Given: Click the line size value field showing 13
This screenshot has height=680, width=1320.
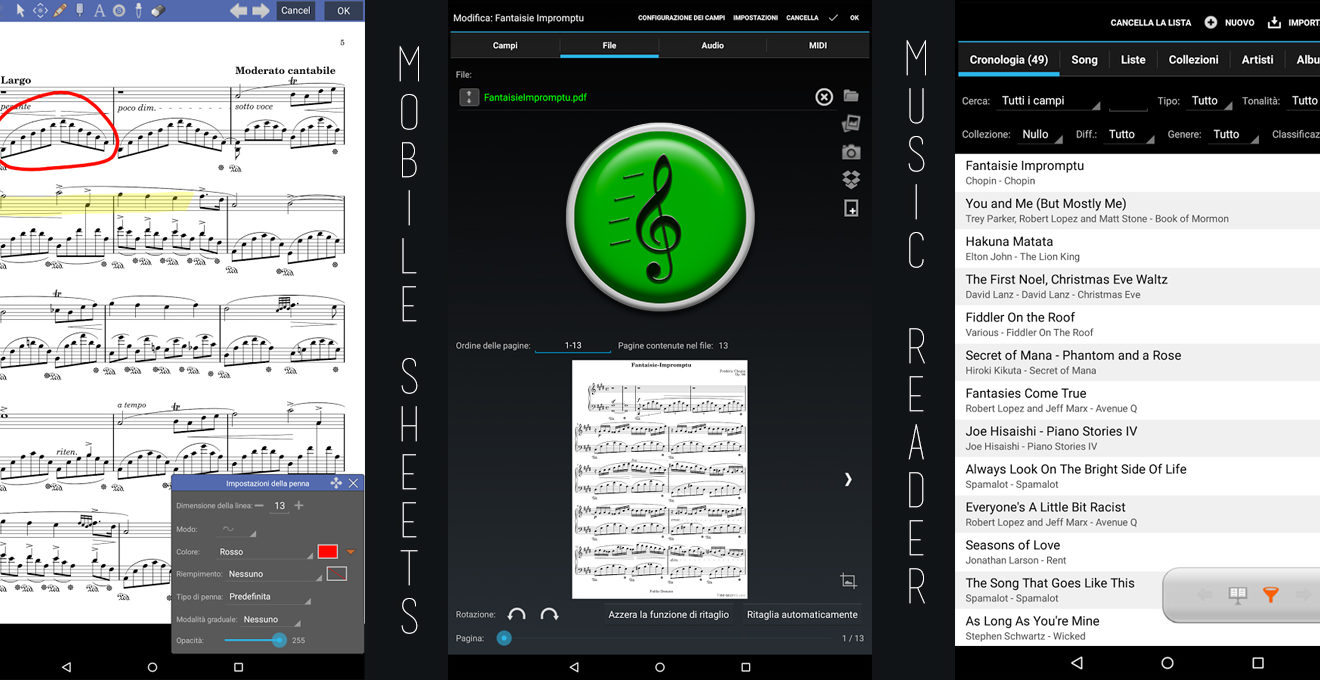Looking at the screenshot, I should point(280,506).
